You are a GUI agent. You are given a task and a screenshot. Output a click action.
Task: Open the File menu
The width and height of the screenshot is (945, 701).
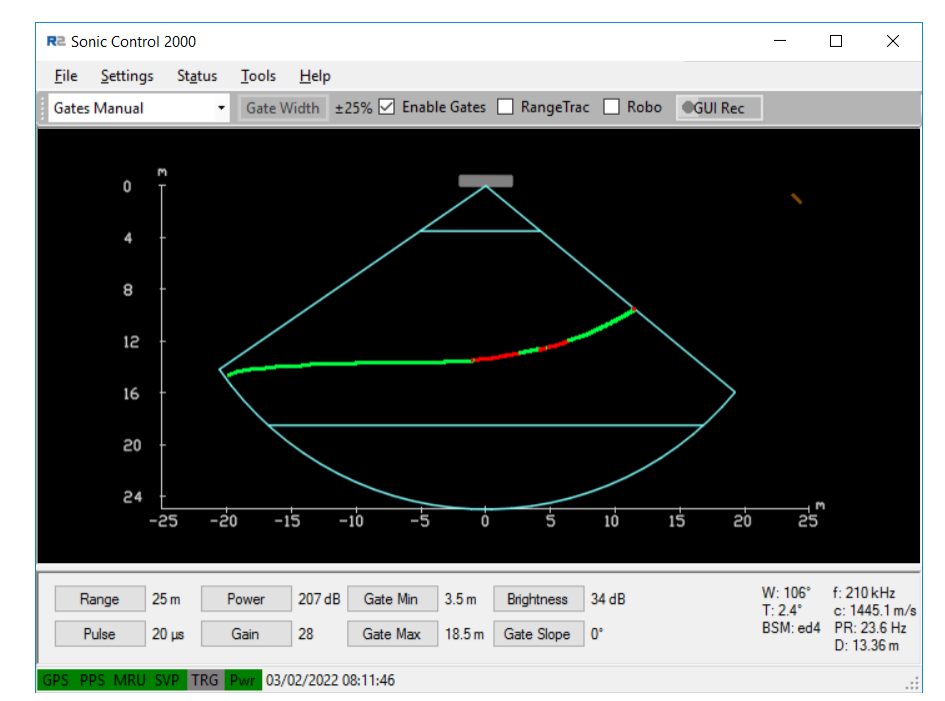click(x=66, y=76)
